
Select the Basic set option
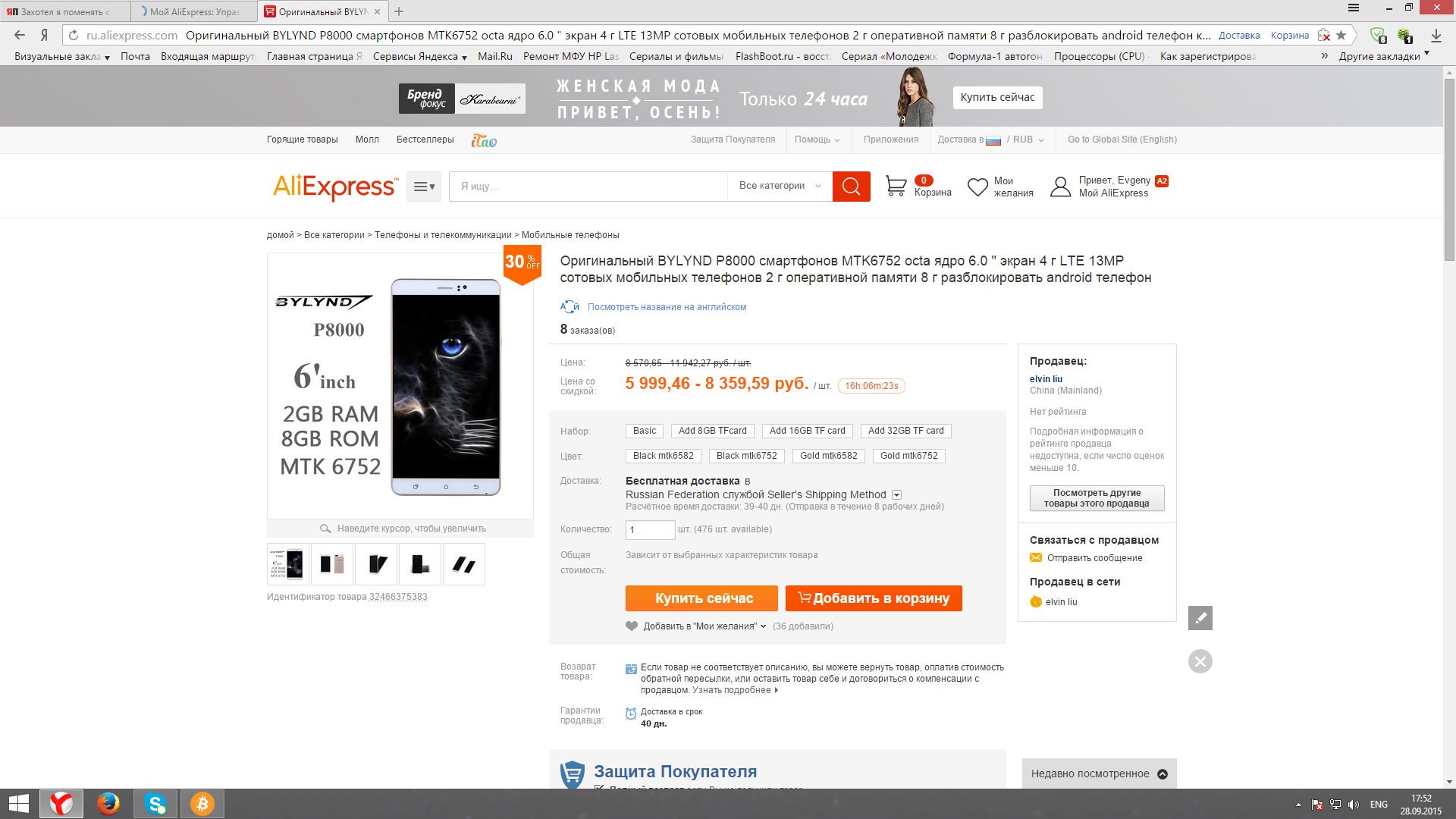[x=645, y=431]
